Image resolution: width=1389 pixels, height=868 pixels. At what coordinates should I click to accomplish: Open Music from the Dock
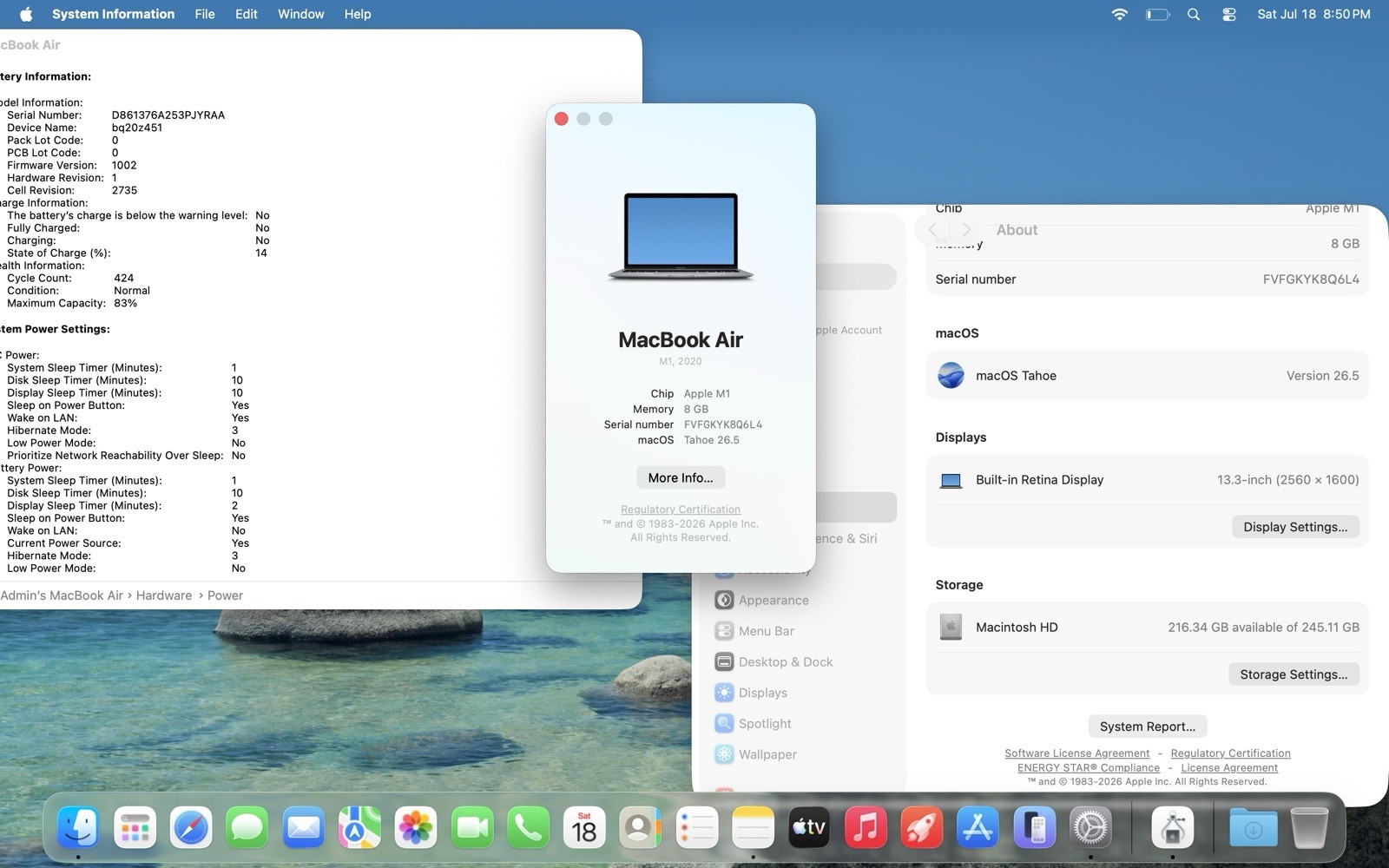point(866,827)
